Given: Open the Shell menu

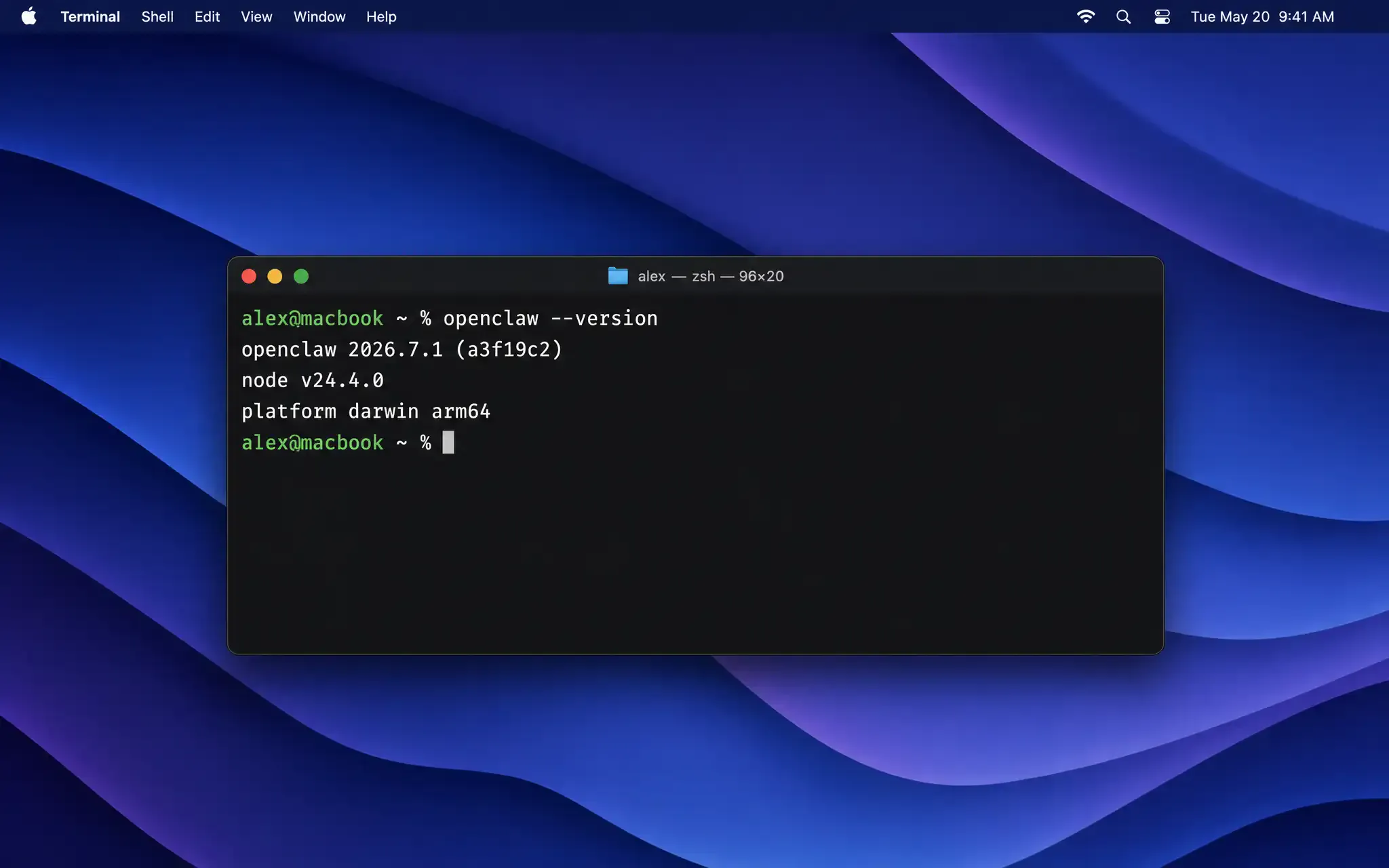Looking at the screenshot, I should click(x=157, y=16).
